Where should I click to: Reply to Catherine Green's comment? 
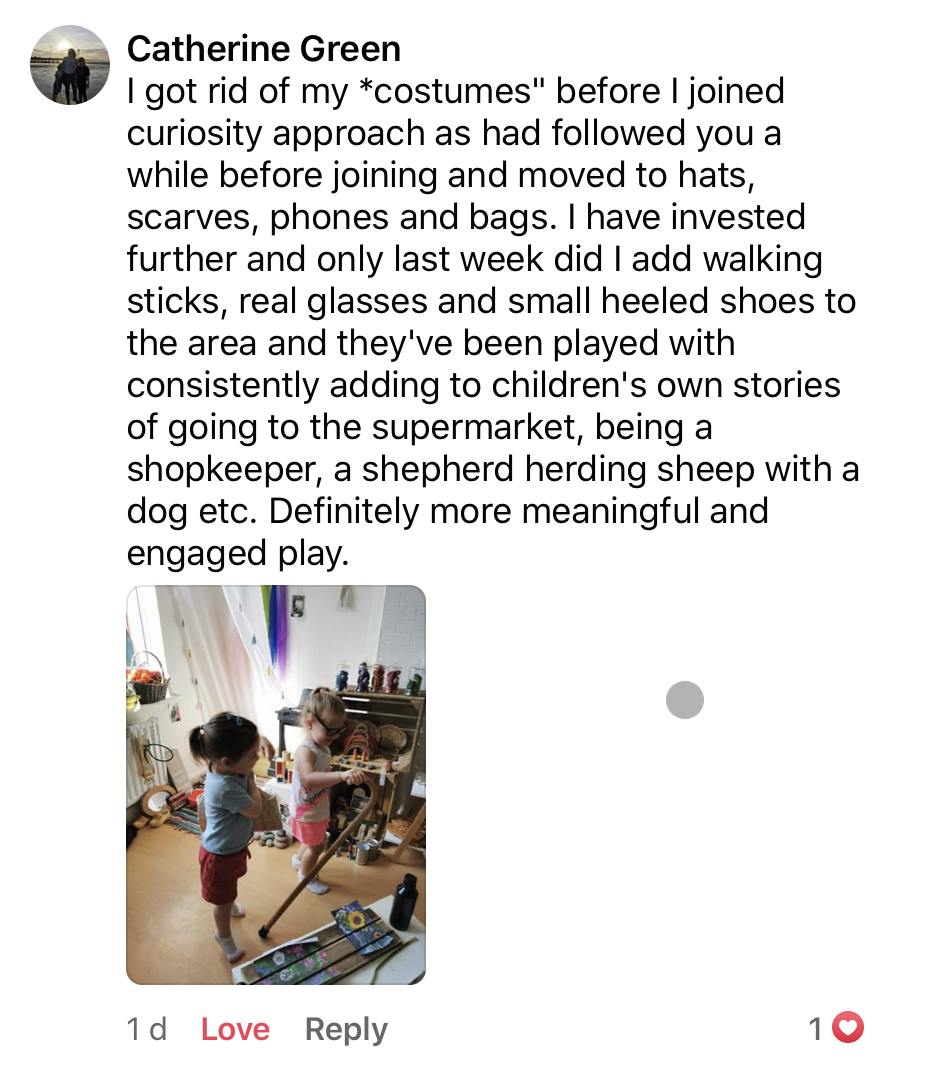[346, 1029]
